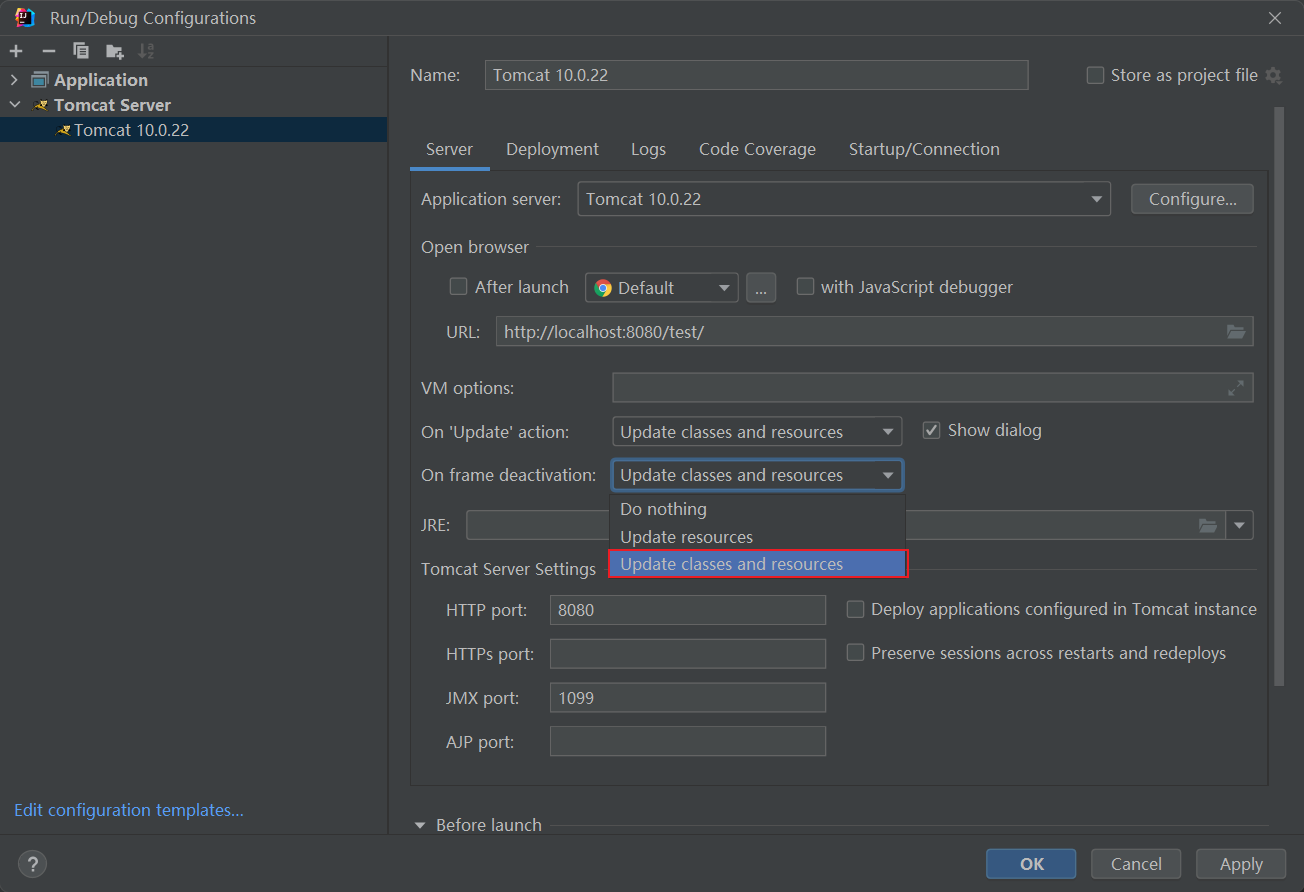Open the Application server dropdown

(x=844, y=199)
